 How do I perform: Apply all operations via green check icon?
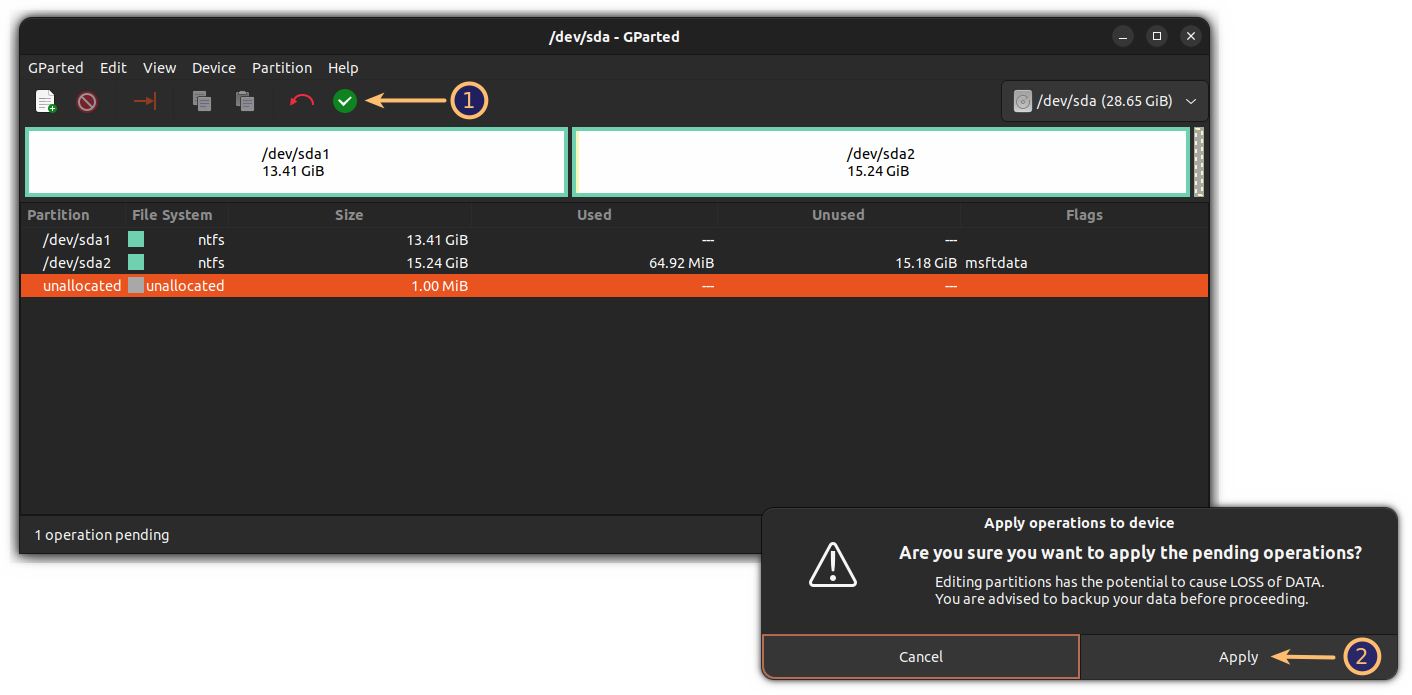(344, 101)
